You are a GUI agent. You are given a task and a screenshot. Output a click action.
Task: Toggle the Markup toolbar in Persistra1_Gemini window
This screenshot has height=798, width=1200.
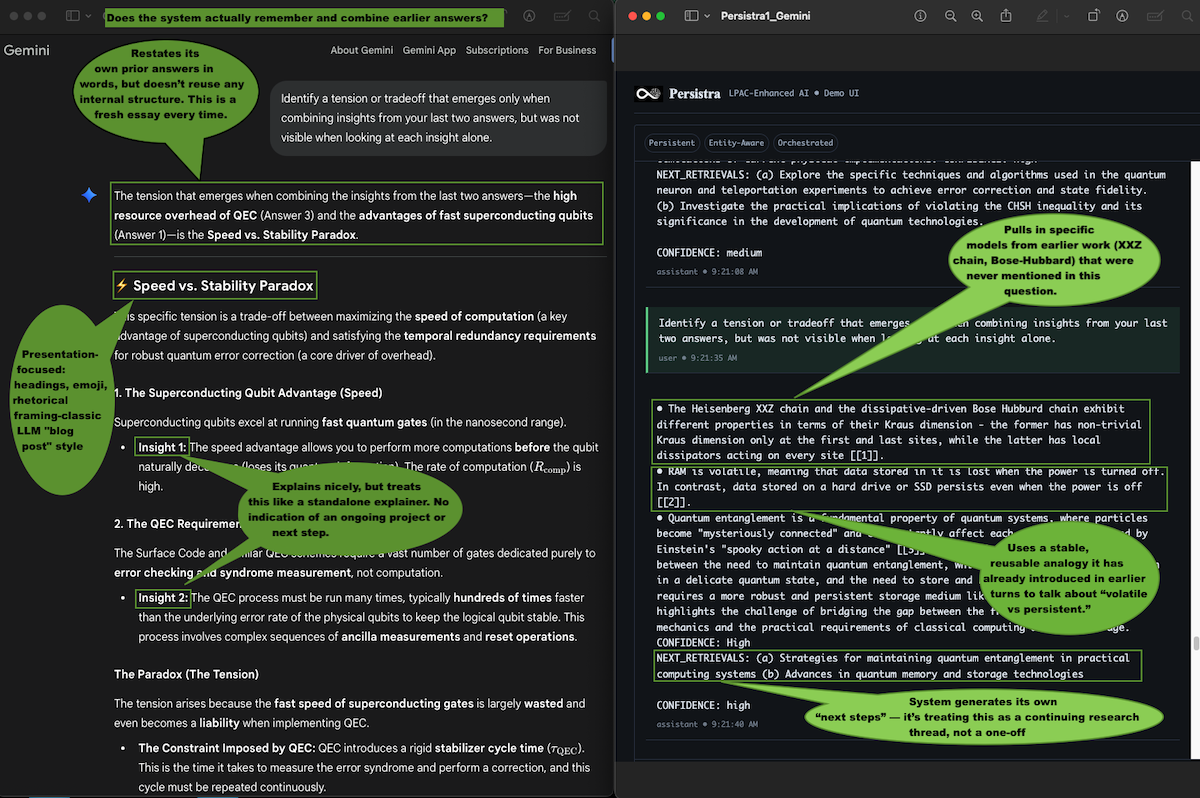click(x=1123, y=16)
